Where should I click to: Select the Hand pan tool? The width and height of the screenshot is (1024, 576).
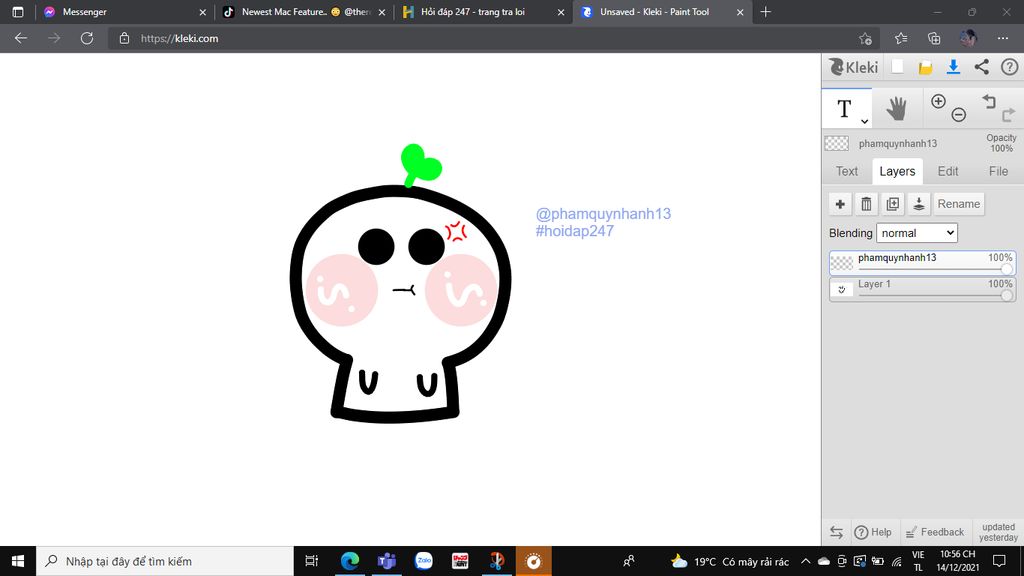(897, 108)
